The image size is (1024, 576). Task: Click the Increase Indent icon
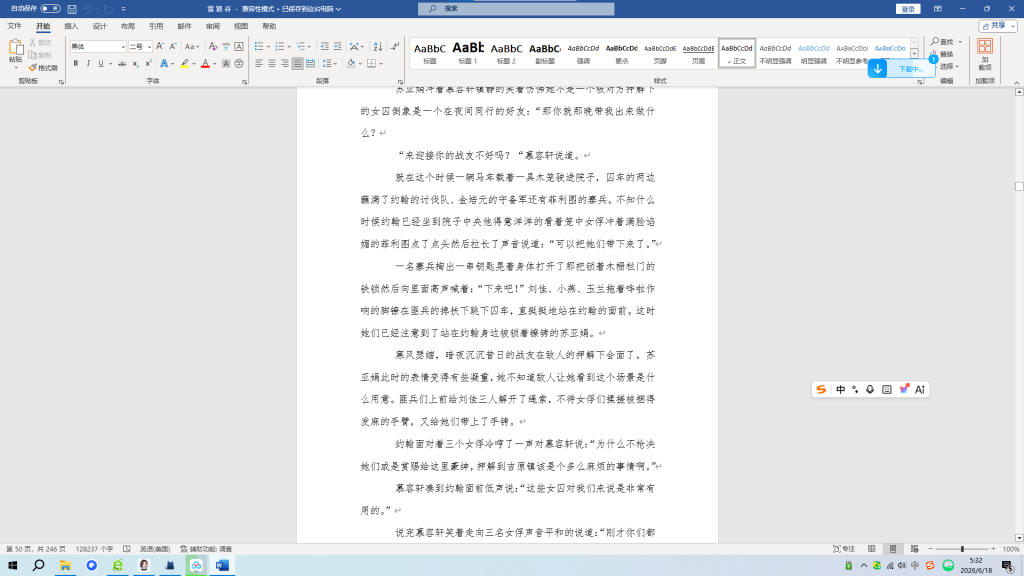pyautogui.click(x=338, y=46)
